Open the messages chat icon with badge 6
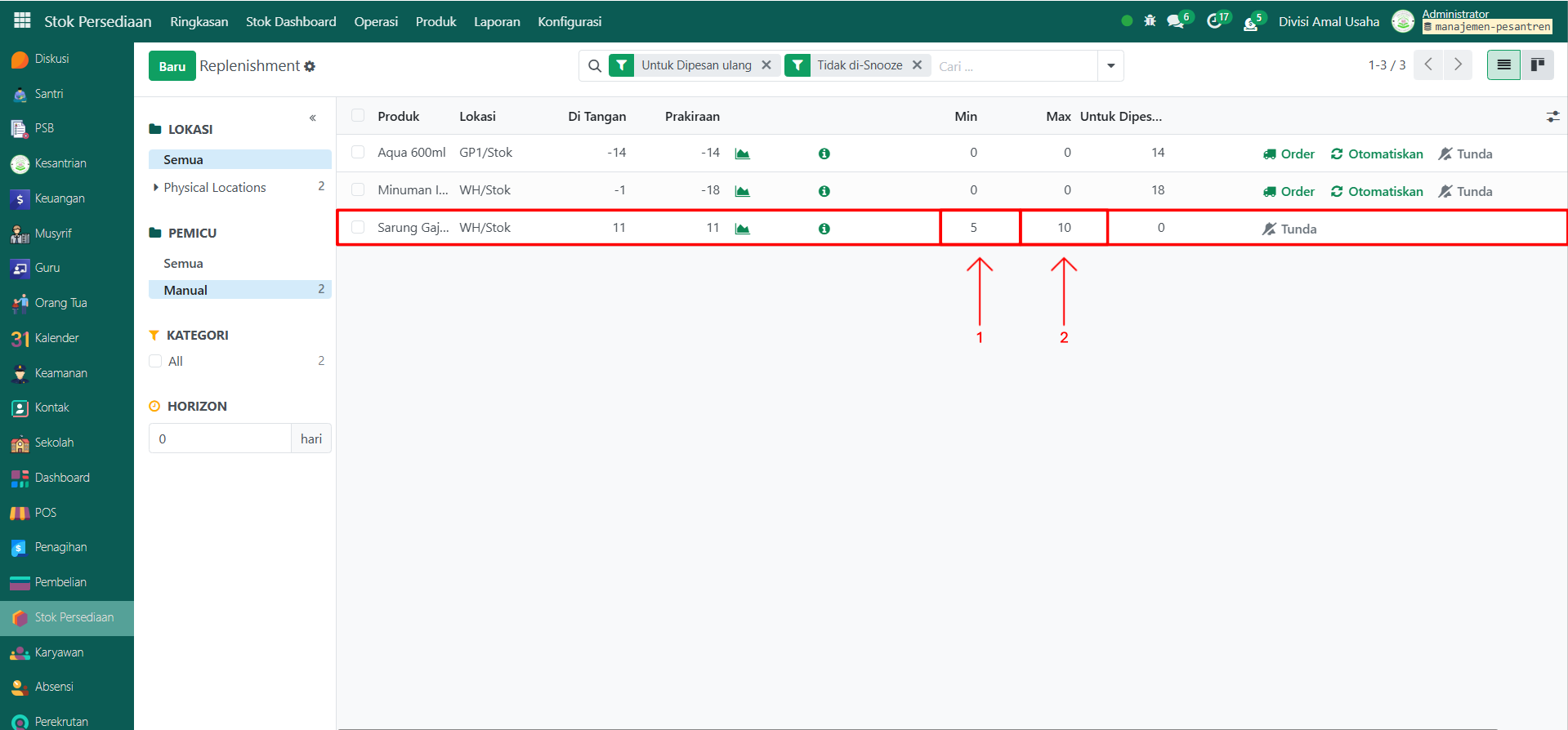 (1176, 21)
